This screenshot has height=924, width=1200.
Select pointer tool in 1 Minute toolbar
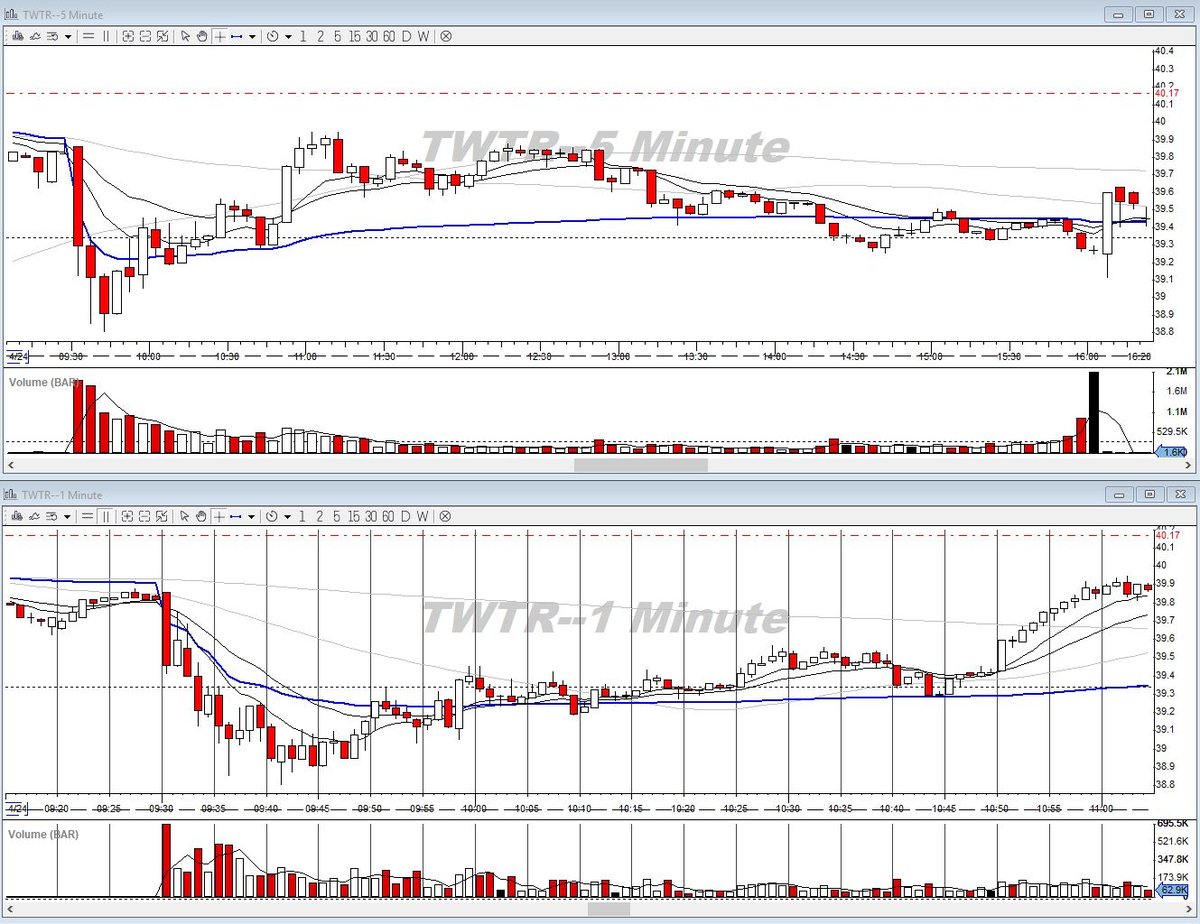[185, 516]
